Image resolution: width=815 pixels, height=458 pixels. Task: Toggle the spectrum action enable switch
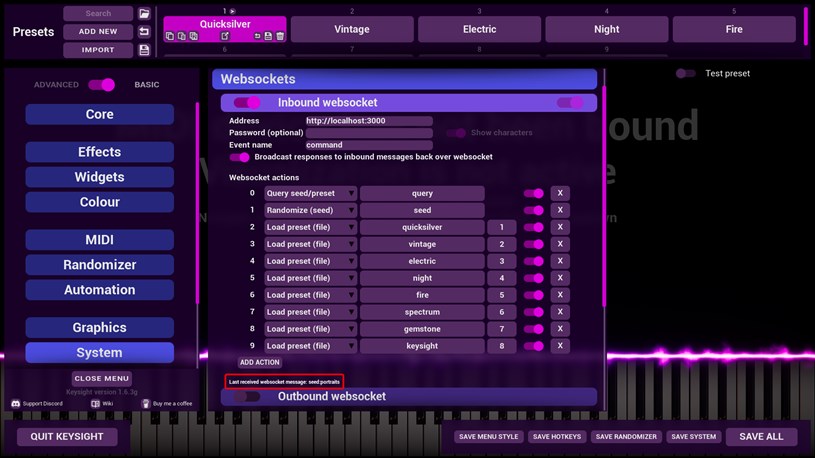[x=533, y=312]
